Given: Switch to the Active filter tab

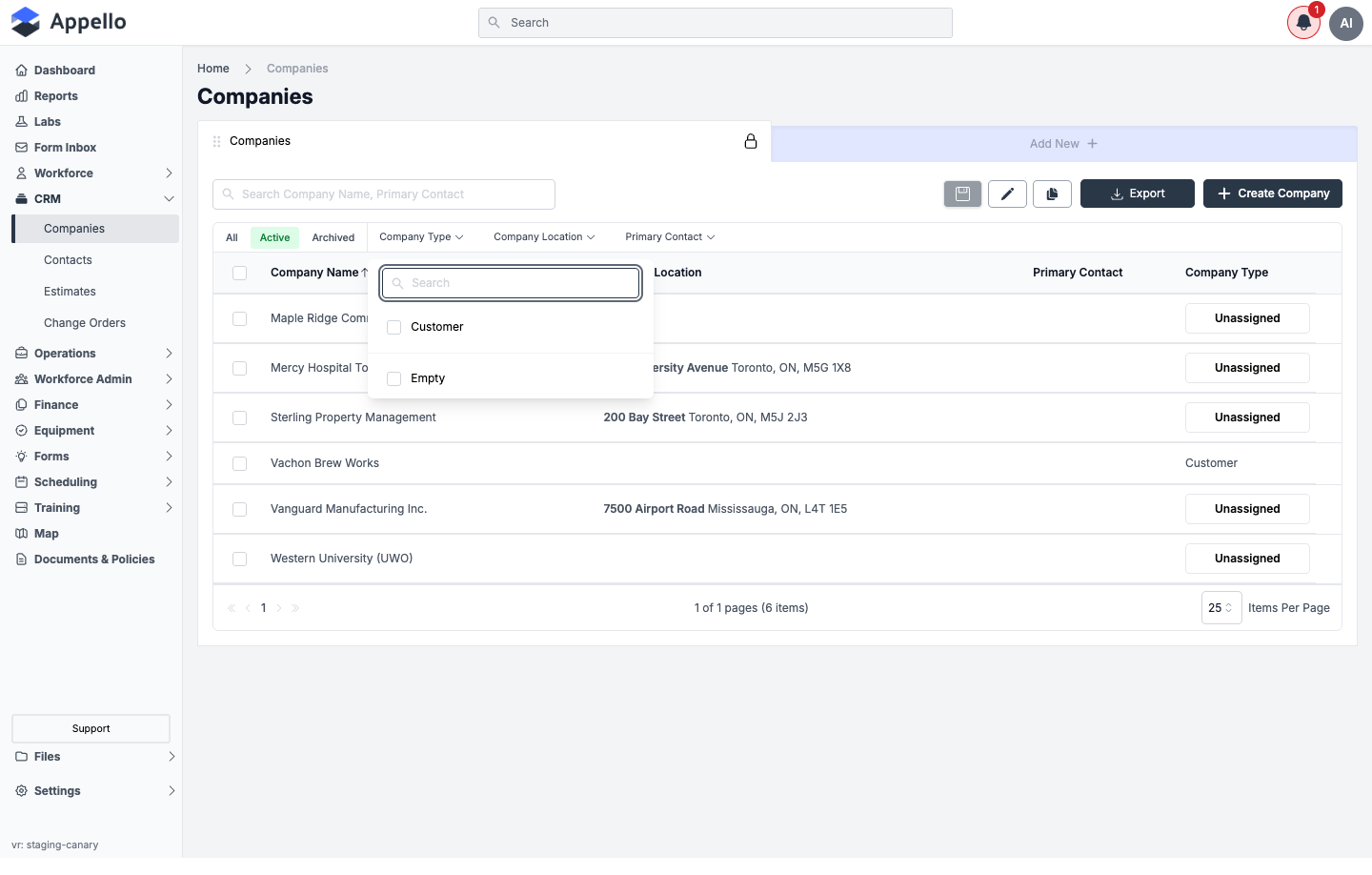Looking at the screenshot, I should tap(274, 237).
